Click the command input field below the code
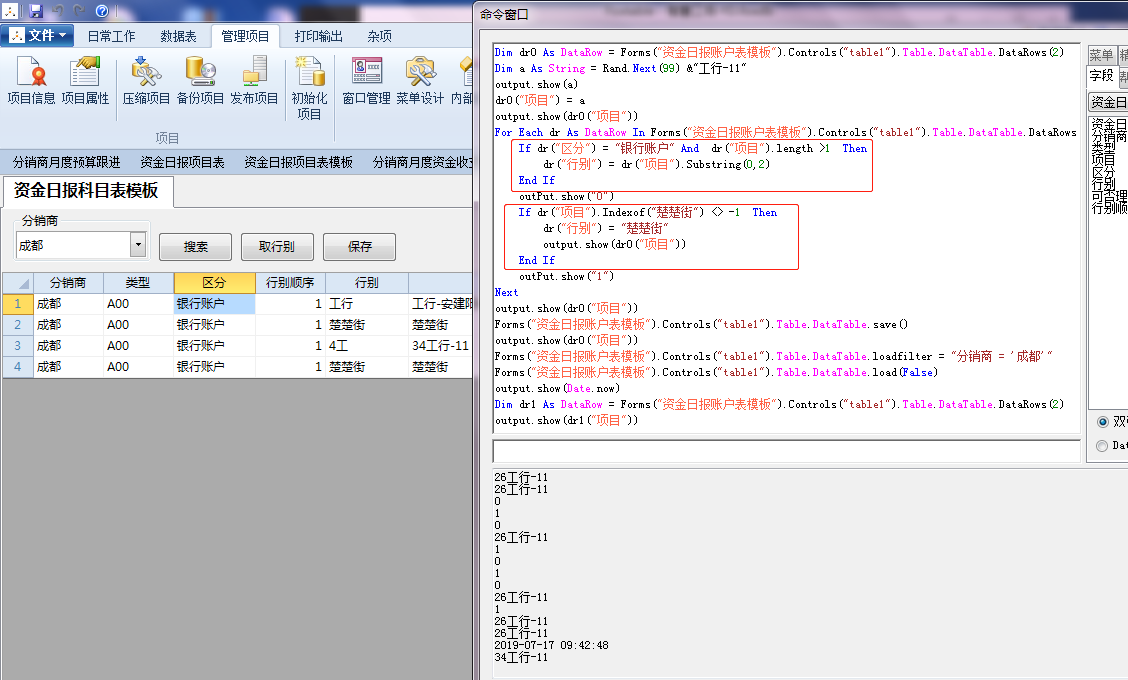1128x680 pixels. pos(787,451)
